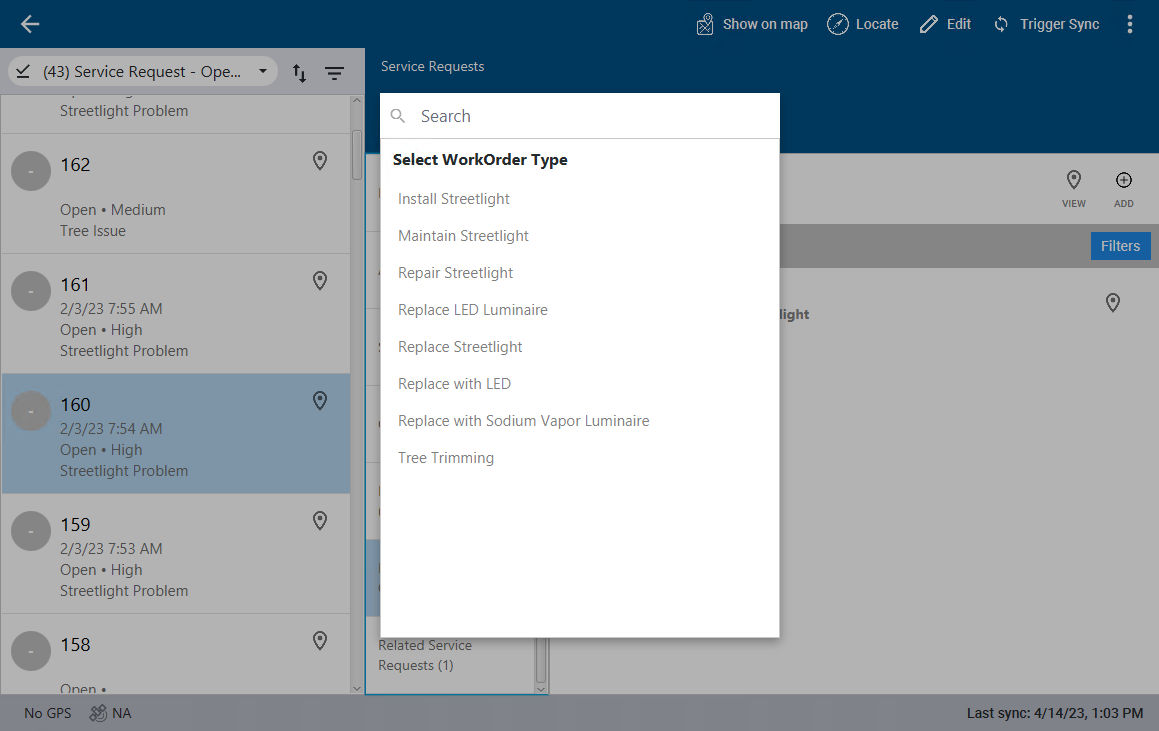
Task: Select Tree Trimming work order type
Action: [x=446, y=458]
